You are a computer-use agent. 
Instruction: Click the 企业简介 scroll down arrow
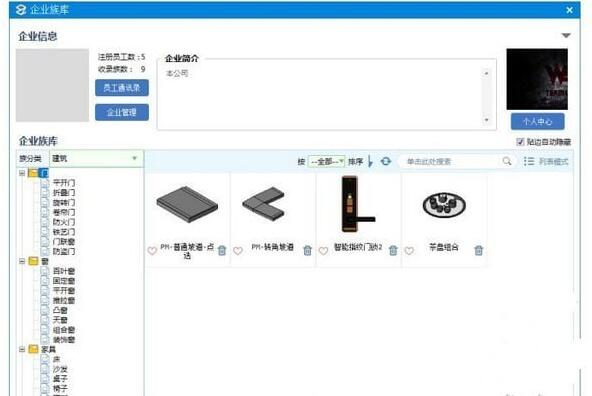click(486, 120)
